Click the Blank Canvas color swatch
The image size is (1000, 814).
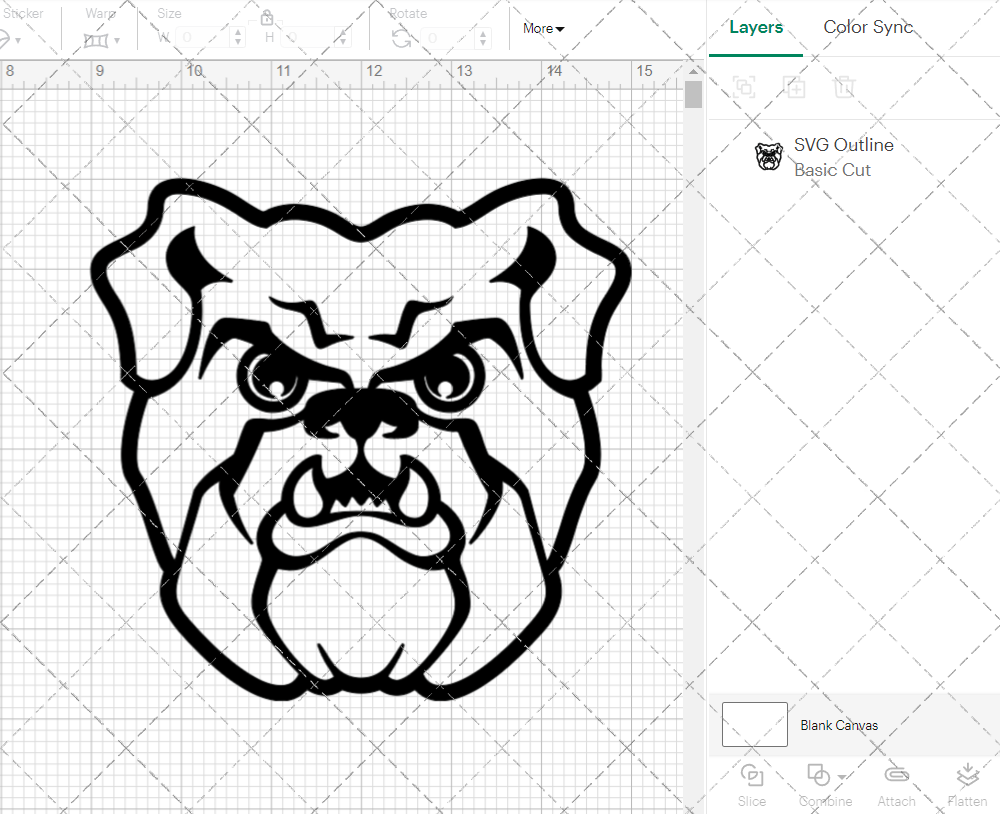click(754, 725)
